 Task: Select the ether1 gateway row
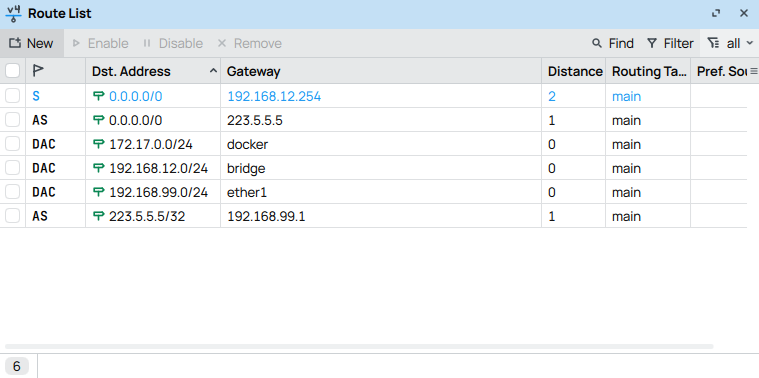(x=373, y=192)
